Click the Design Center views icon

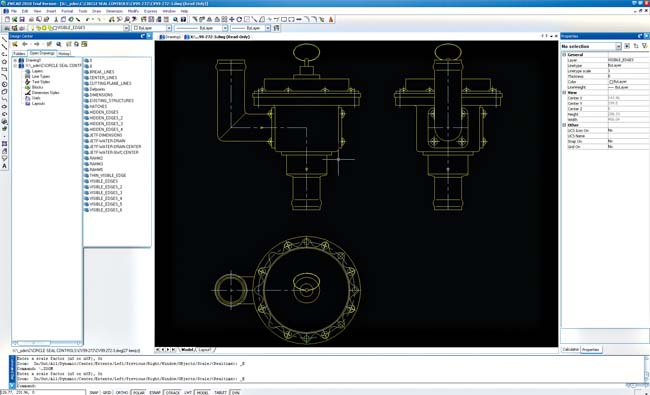[x=84, y=44]
